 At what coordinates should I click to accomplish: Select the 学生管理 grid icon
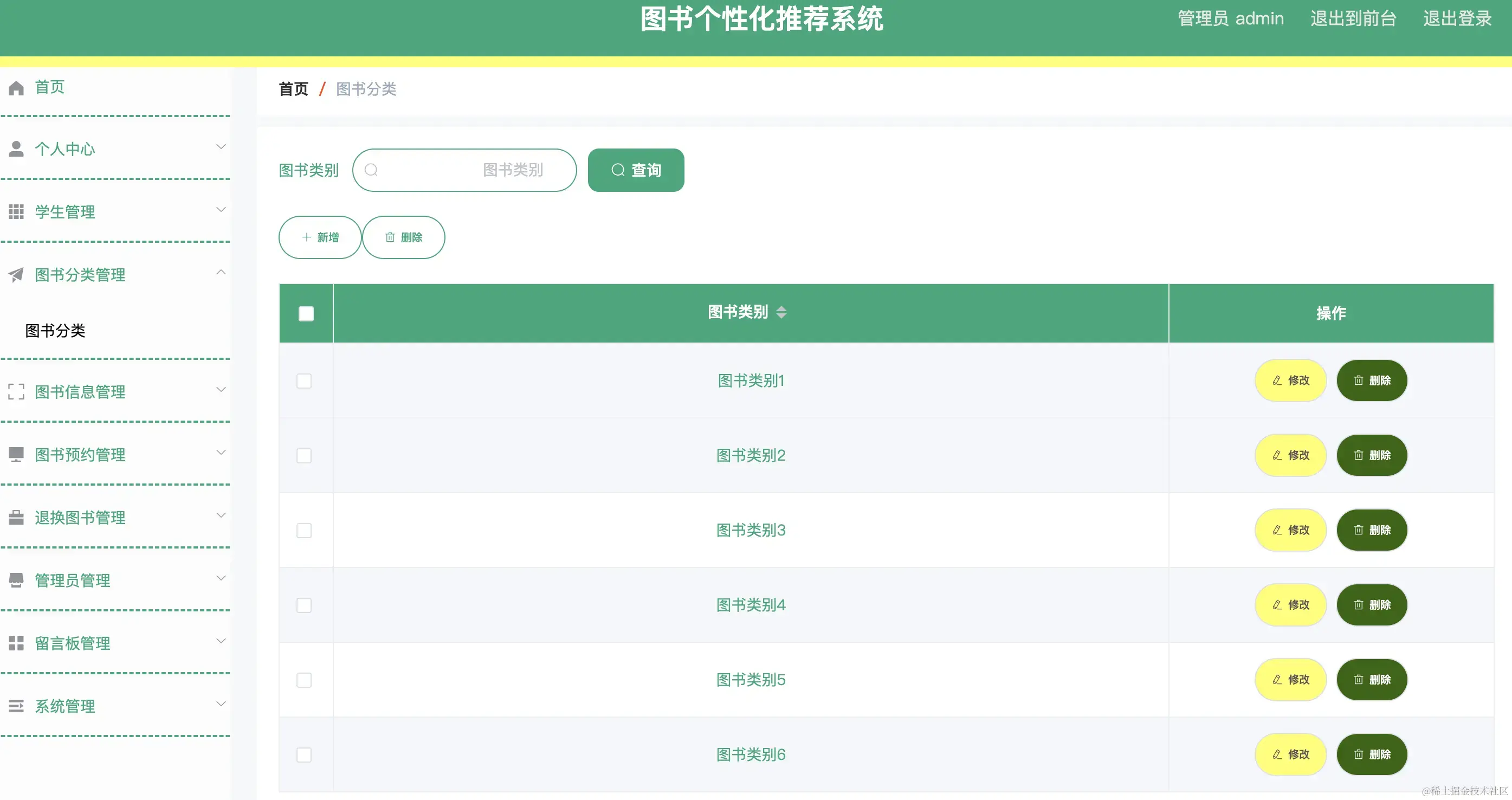point(16,210)
